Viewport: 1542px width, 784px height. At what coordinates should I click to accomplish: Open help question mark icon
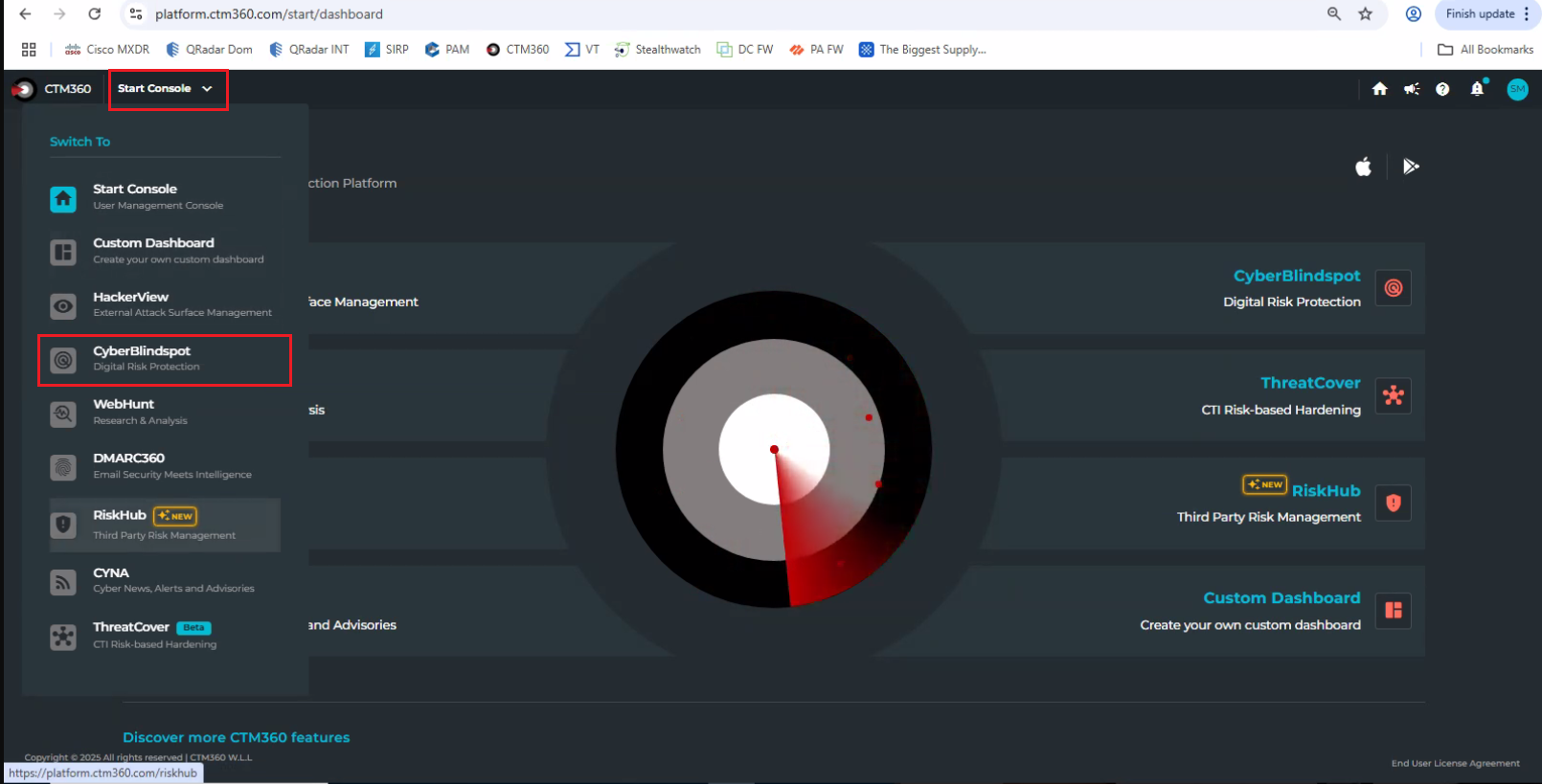coord(1442,89)
